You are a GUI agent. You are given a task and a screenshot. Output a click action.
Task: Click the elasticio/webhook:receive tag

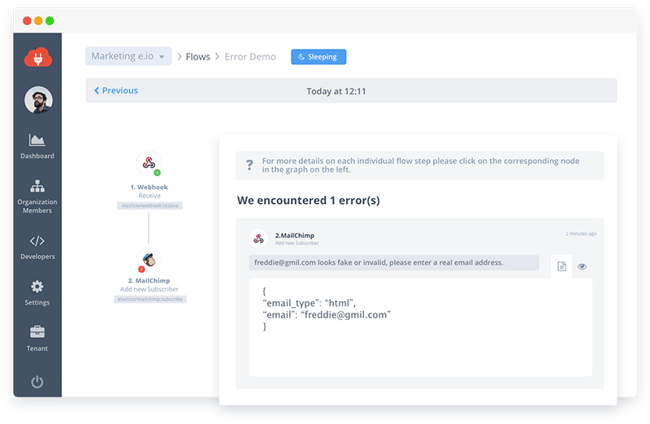[150, 206]
